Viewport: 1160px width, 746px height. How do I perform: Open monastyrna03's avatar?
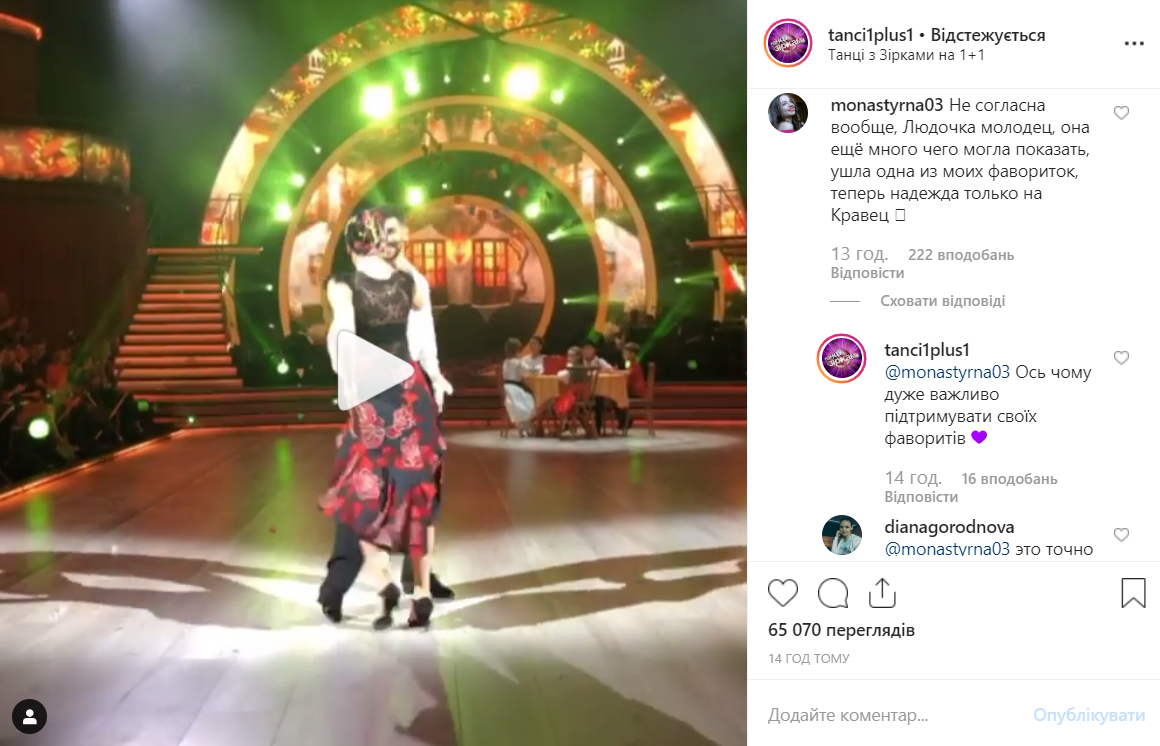788,113
